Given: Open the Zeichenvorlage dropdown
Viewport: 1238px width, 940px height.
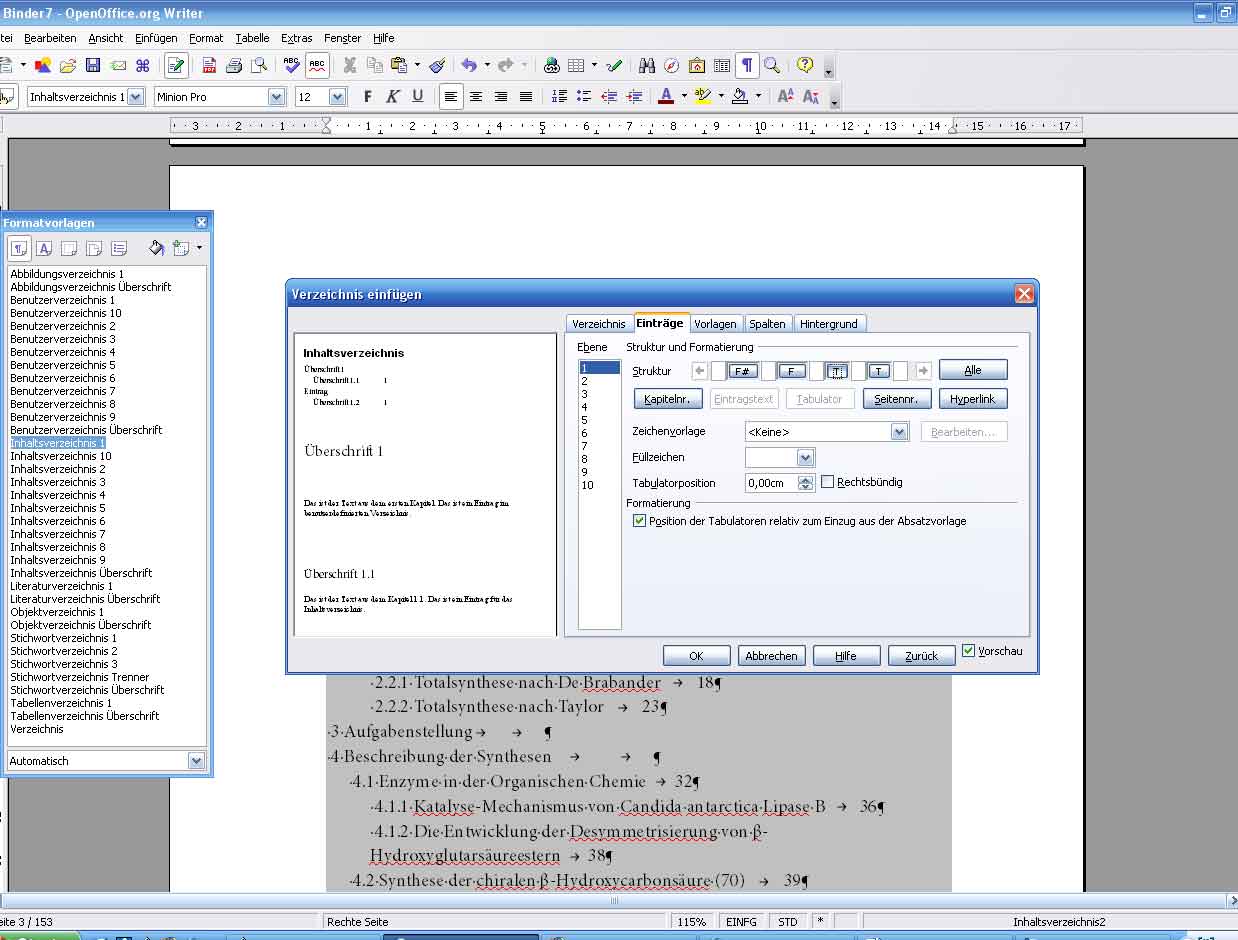Looking at the screenshot, I should [x=899, y=432].
